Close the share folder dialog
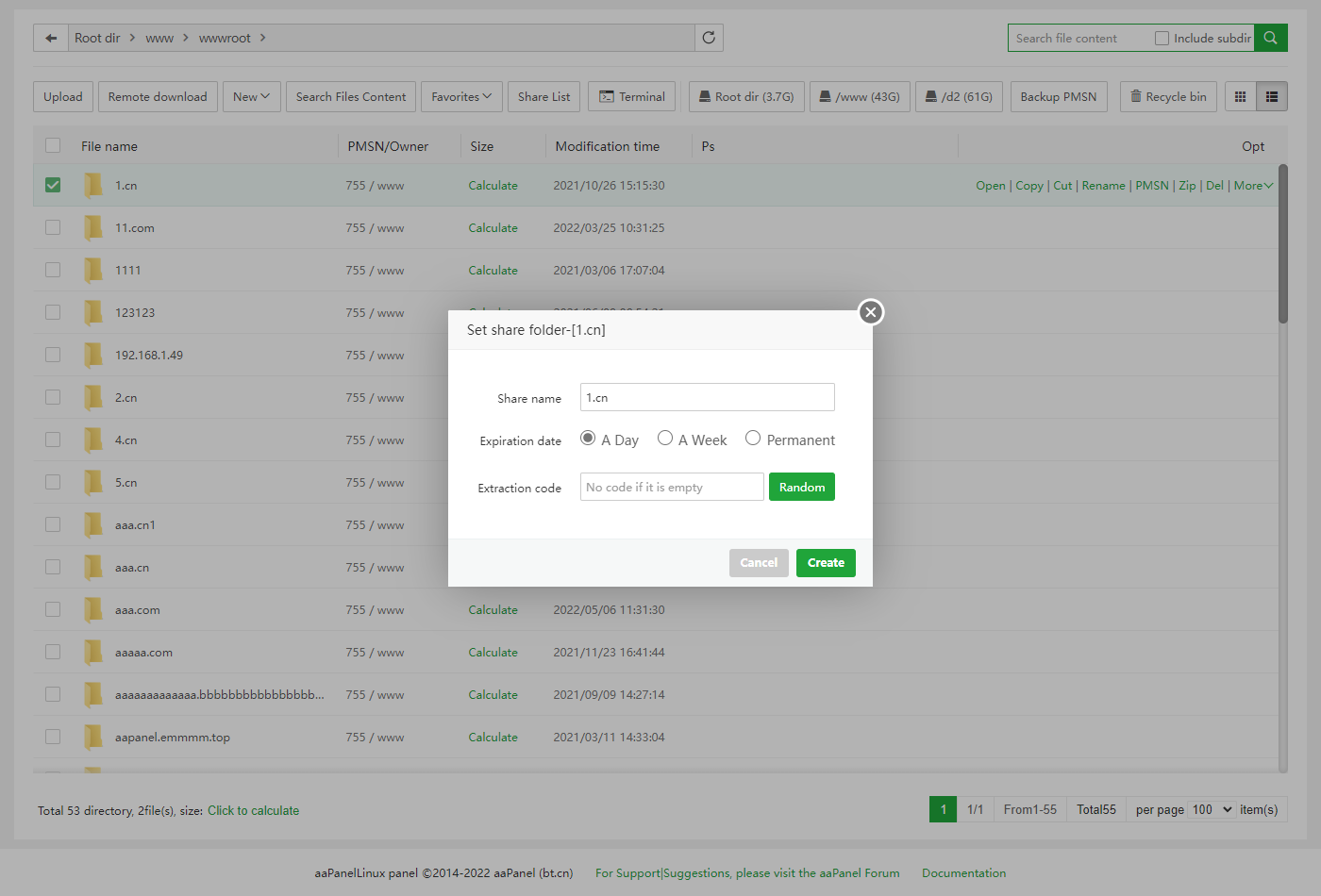1321x896 pixels. (871, 312)
